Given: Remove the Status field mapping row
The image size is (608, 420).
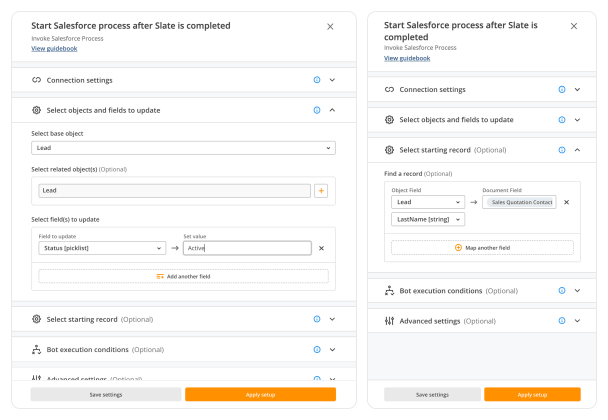Looking at the screenshot, I should tap(321, 248).
